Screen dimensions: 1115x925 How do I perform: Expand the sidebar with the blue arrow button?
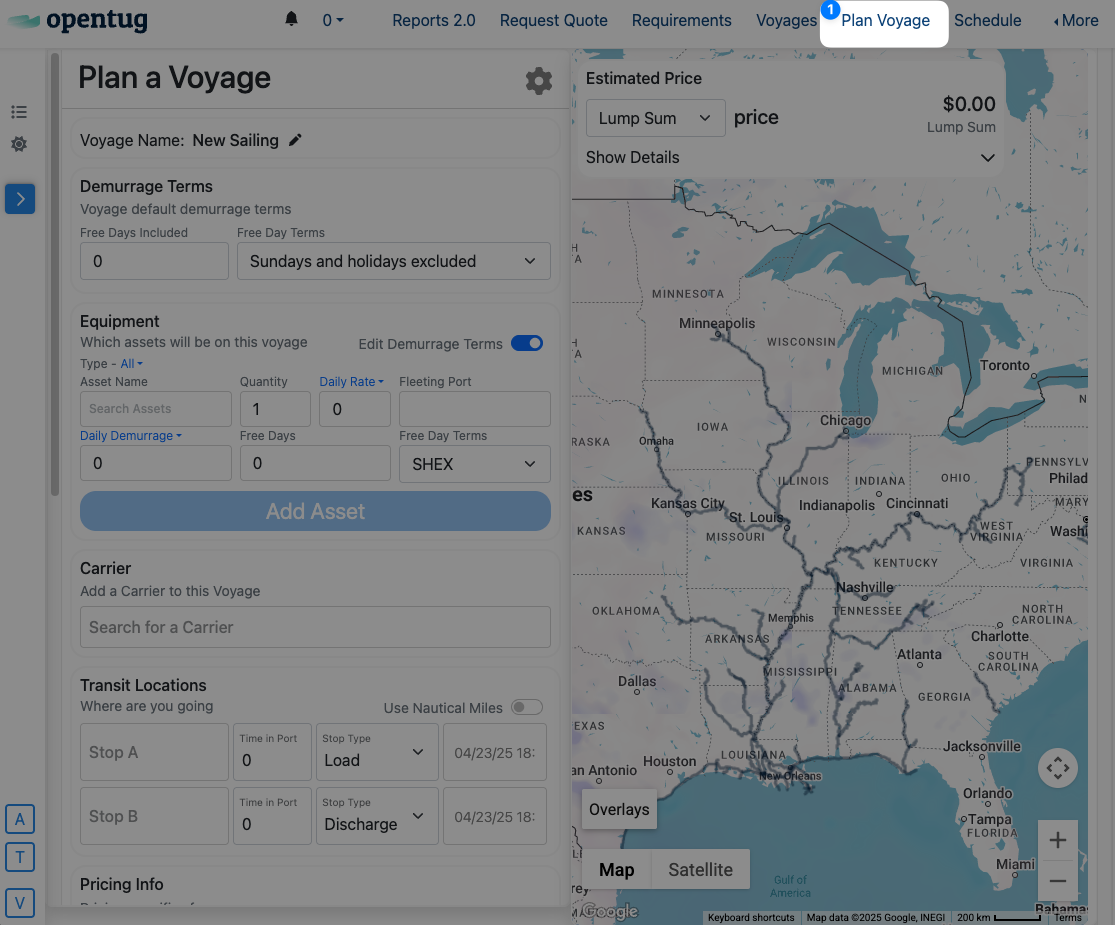[20, 199]
